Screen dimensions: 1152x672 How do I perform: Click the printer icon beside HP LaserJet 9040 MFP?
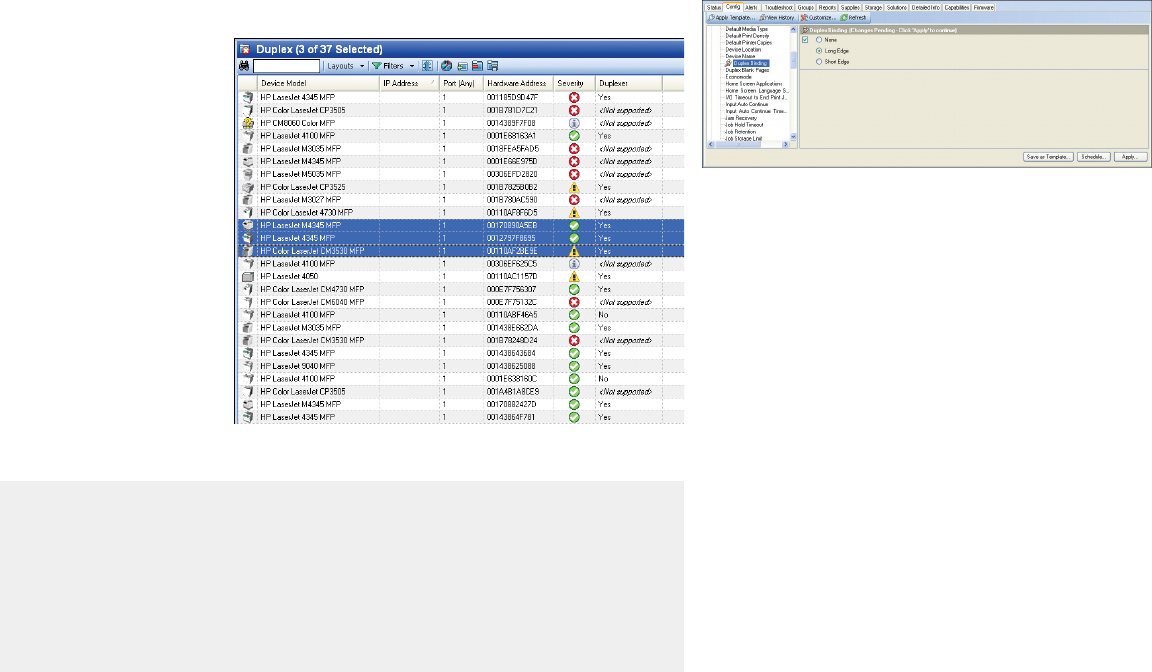click(248, 366)
